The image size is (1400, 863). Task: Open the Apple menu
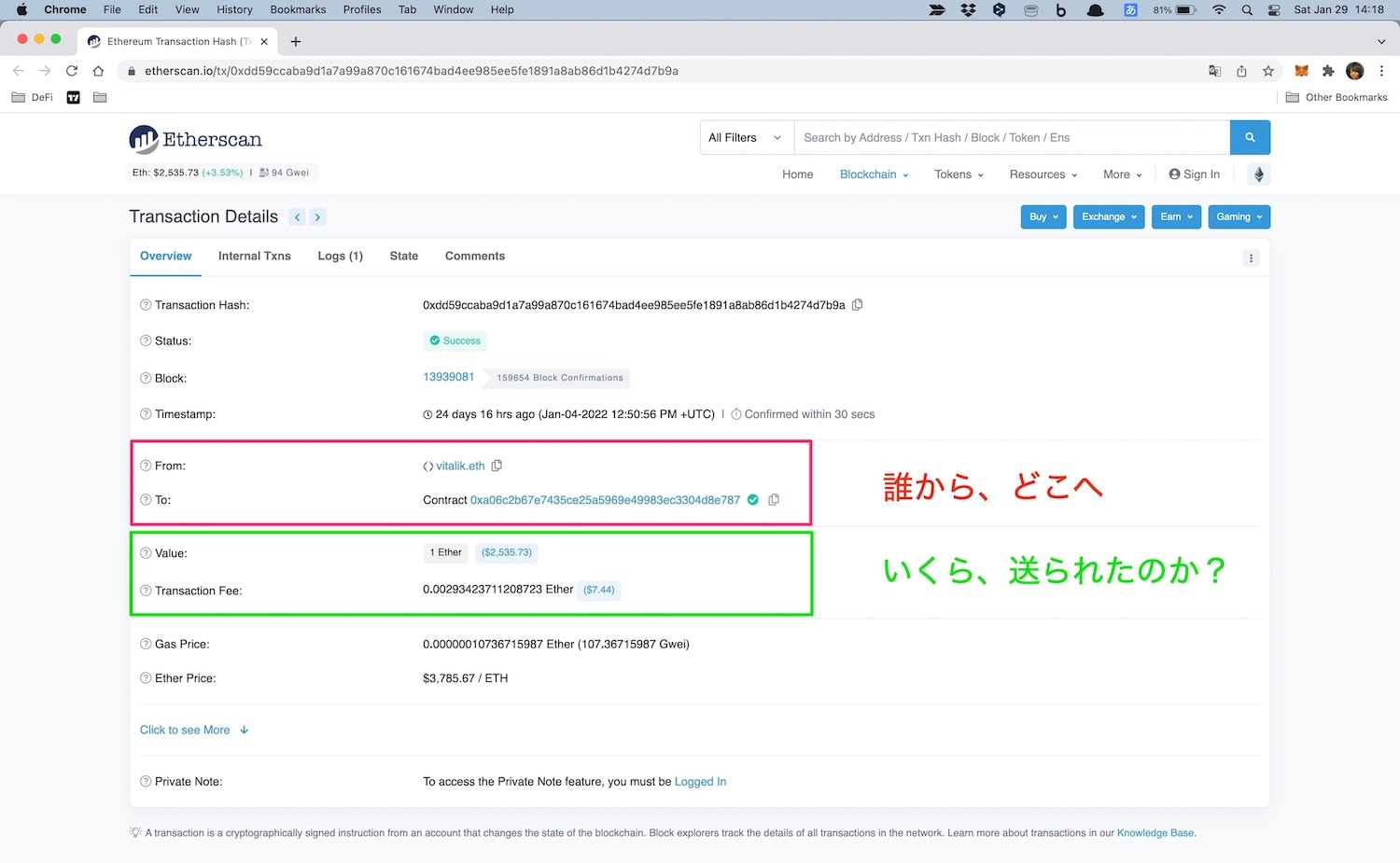pos(21,9)
